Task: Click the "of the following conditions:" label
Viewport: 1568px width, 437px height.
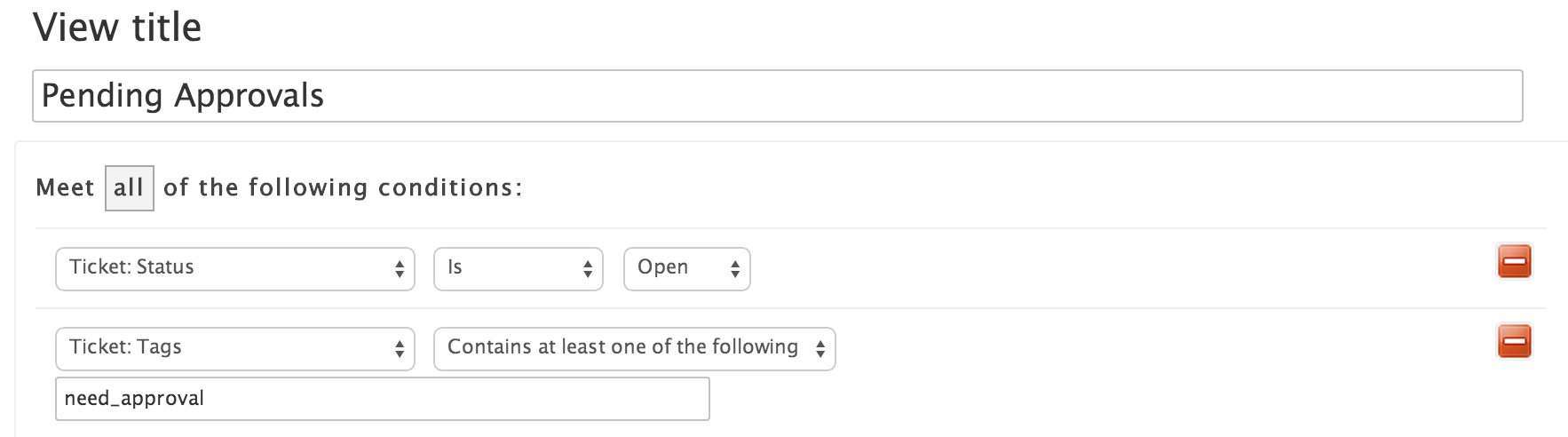Action: tap(343, 188)
